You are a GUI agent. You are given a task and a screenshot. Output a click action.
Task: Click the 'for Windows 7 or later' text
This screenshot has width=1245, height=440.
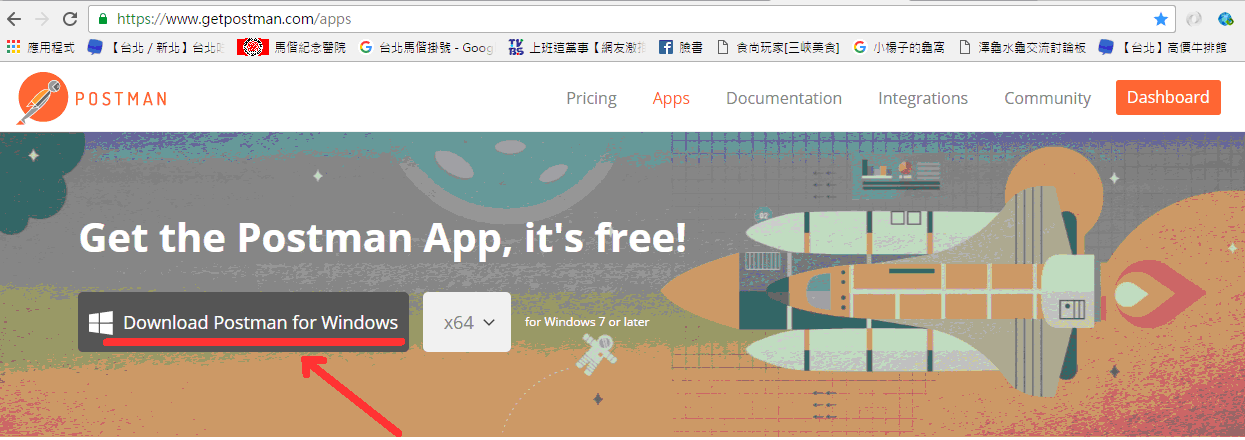587,322
